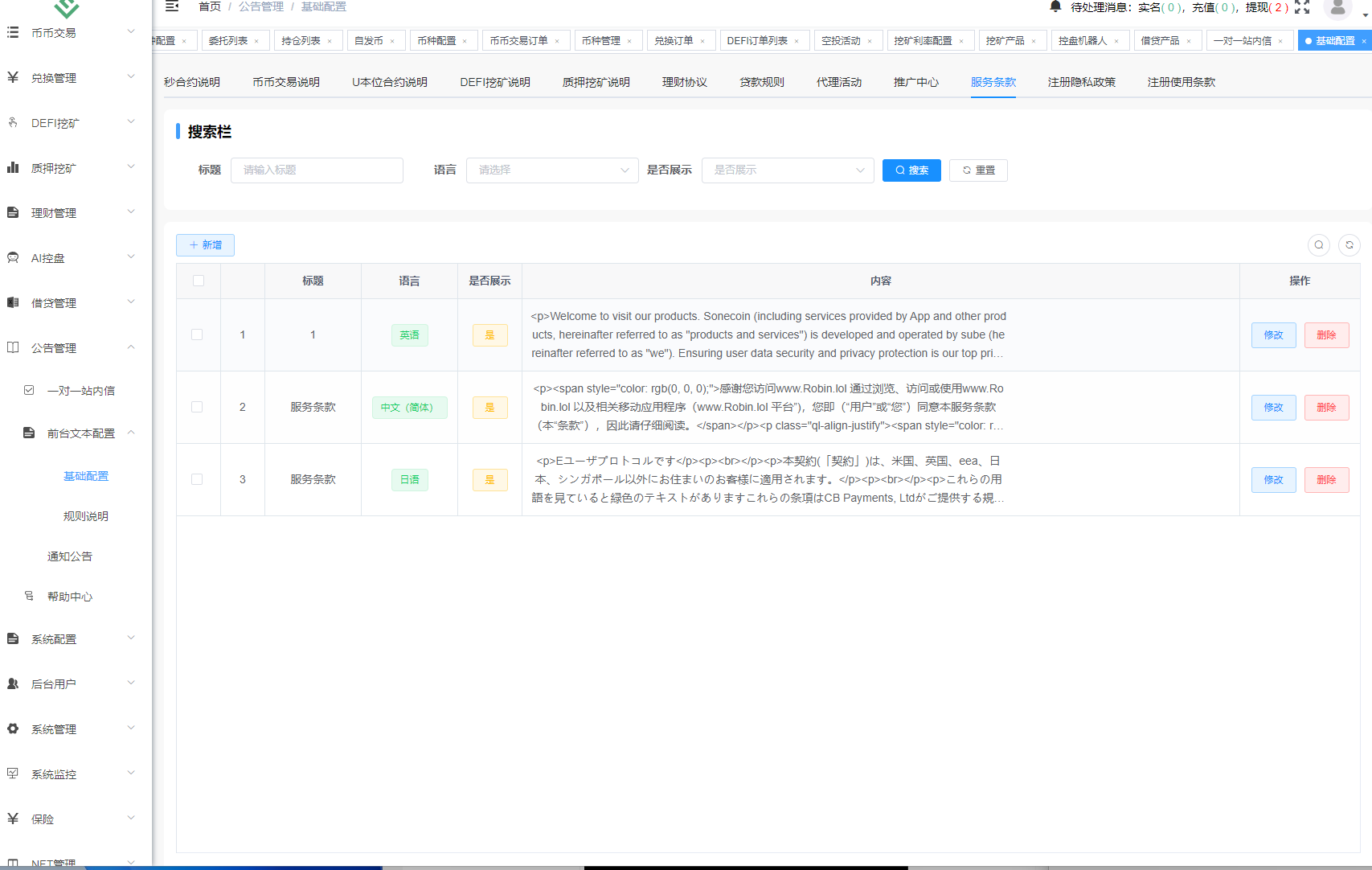Viewport: 1372px width, 870px height.
Task: Click the DEFI挖矿 sidebar icon
Action: [13, 122]
